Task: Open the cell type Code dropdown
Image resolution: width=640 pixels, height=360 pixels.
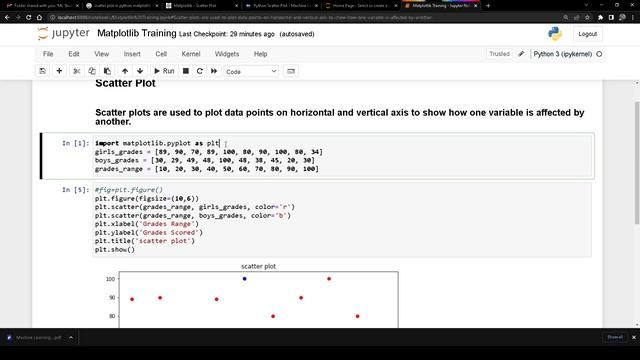Action: point(251,71)
